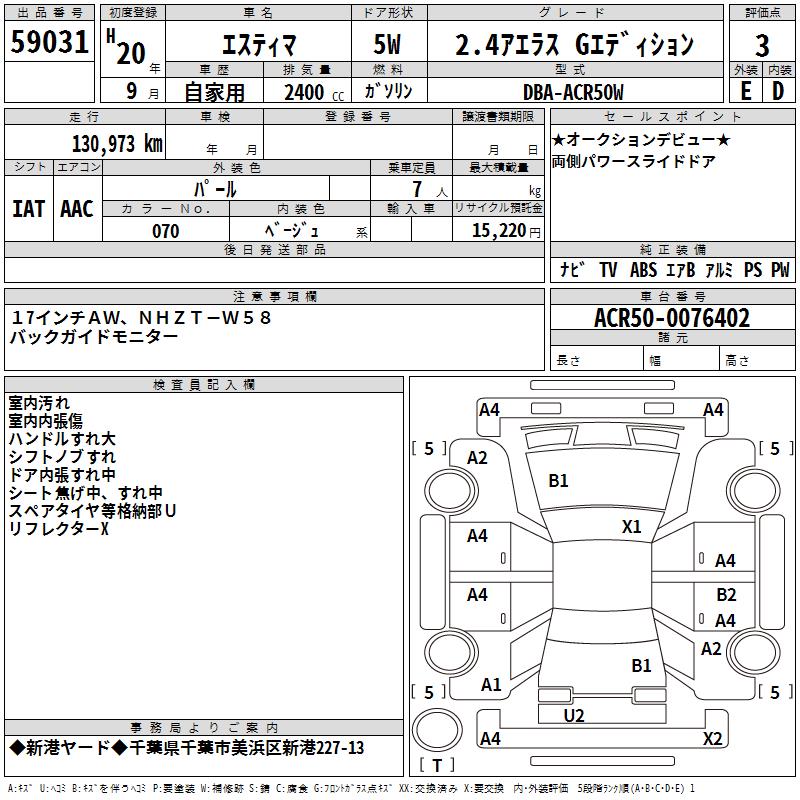Click vehicle history 自家用

click(x=214, y=92)
